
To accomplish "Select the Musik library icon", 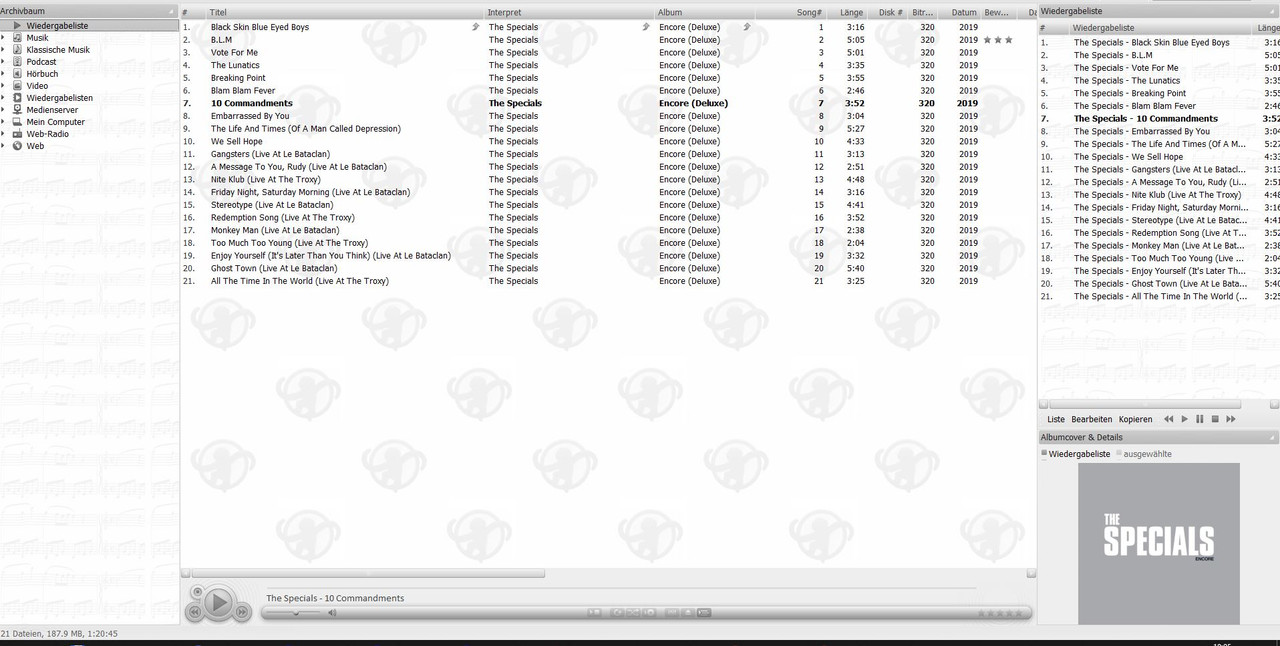I will (x=17, y=37).
